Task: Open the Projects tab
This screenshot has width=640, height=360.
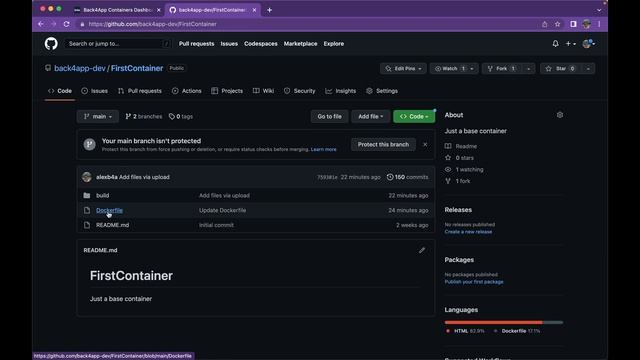Action: pyautogui.click(x=227, y=91)
